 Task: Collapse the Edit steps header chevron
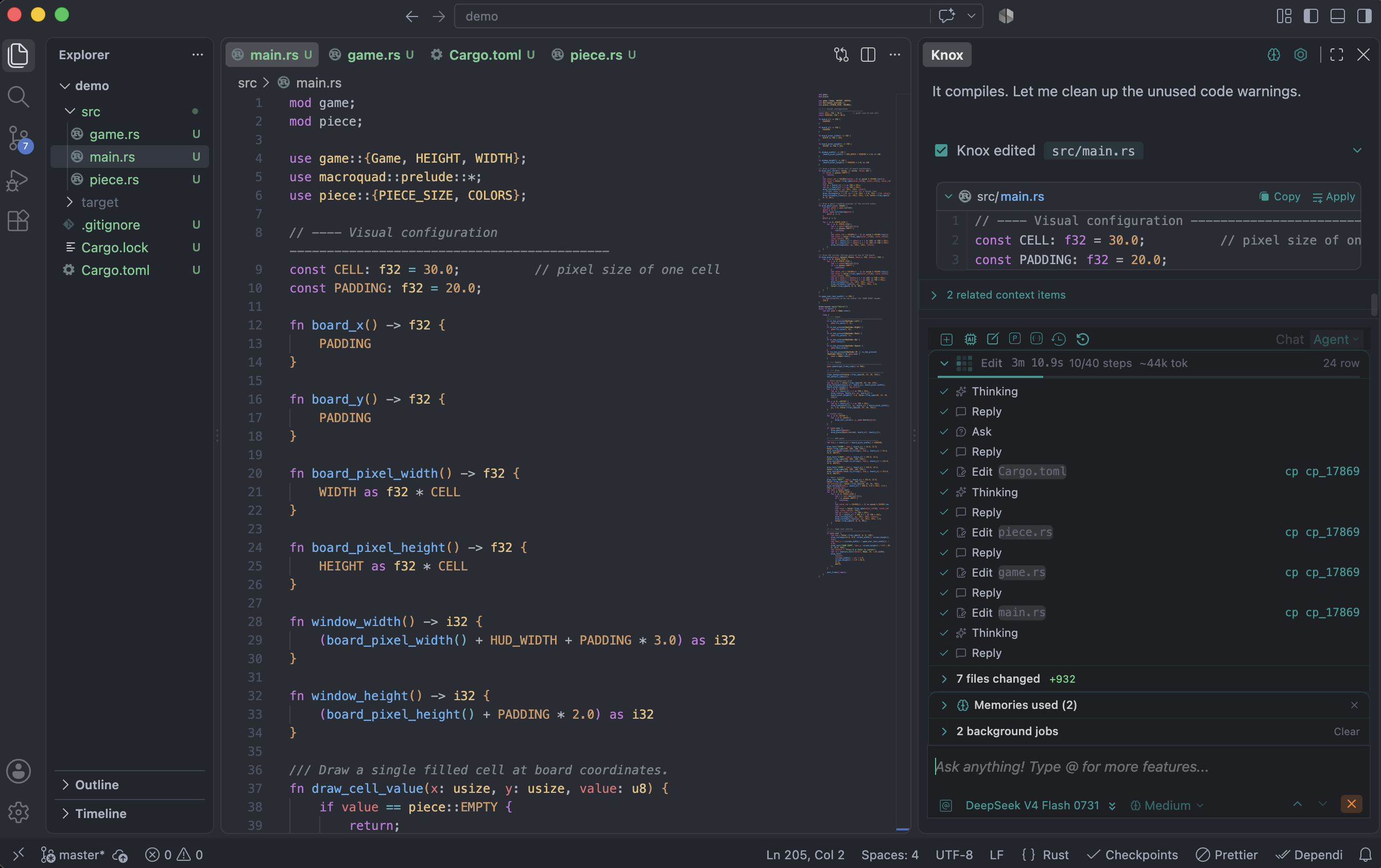tap(944, 363)
